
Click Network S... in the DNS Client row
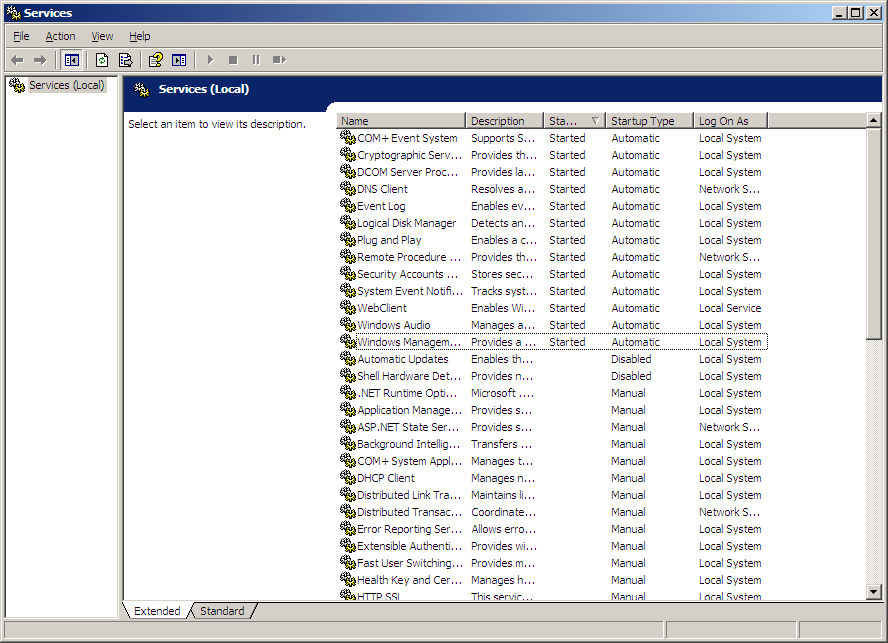(x=729, y=189)
